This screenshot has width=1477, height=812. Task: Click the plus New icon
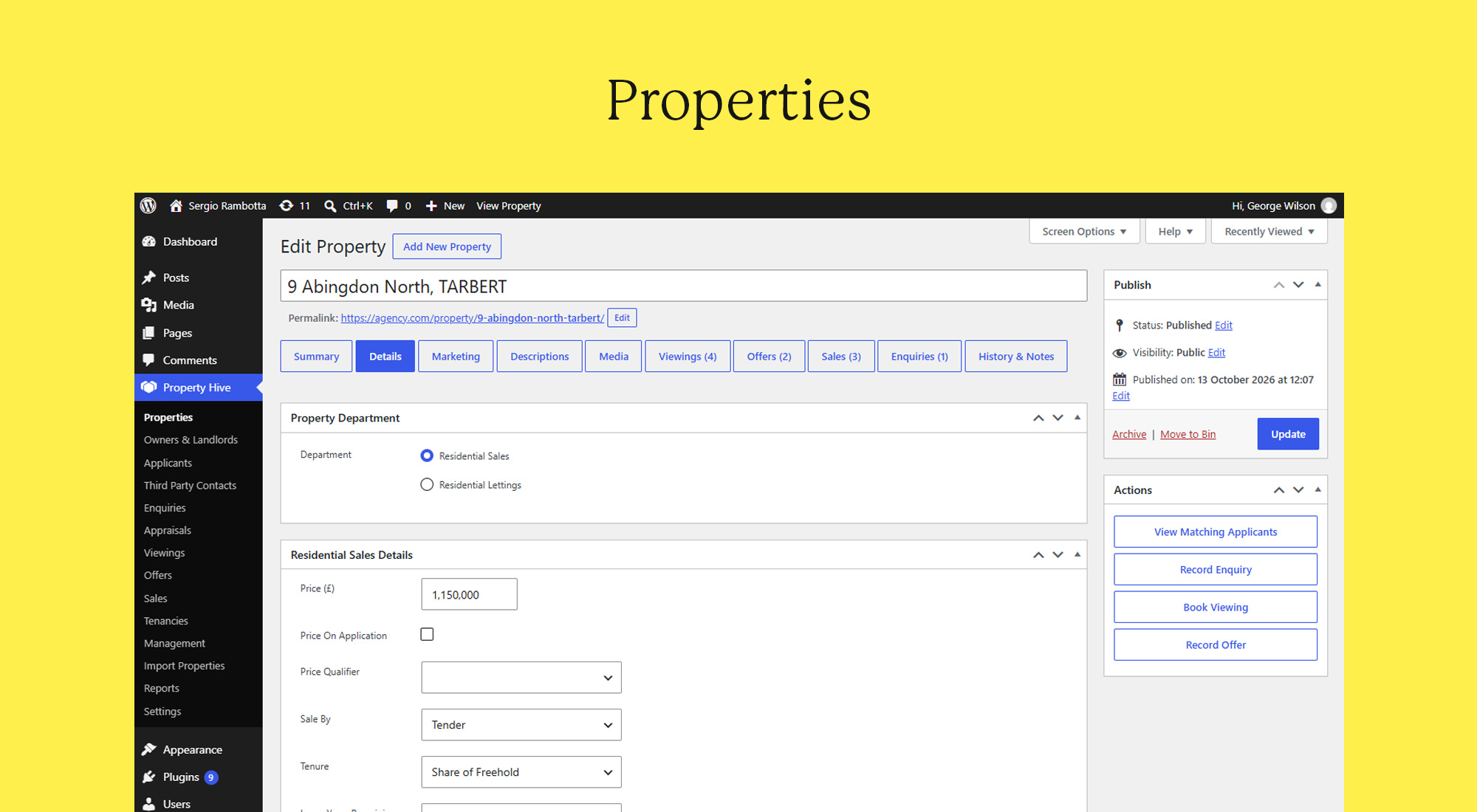pos(431,206)
